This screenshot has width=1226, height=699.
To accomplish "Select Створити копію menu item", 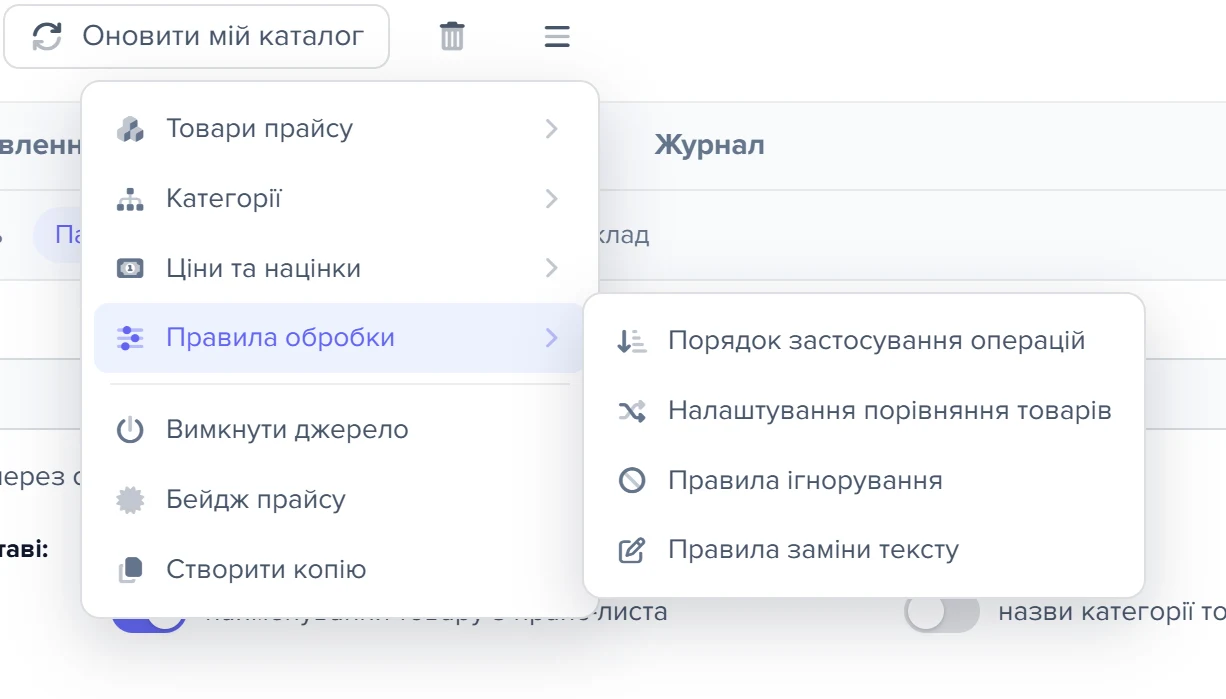I will pos(340,570).
